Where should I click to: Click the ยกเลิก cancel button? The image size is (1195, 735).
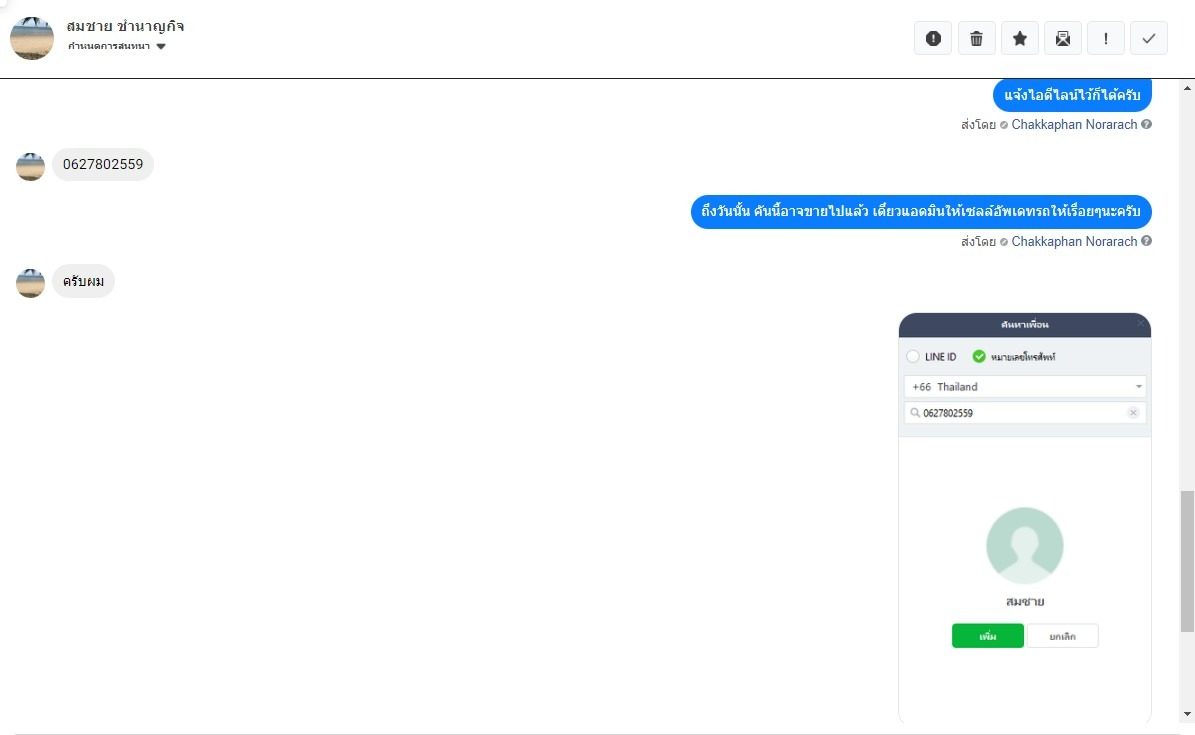point(1062,636)
